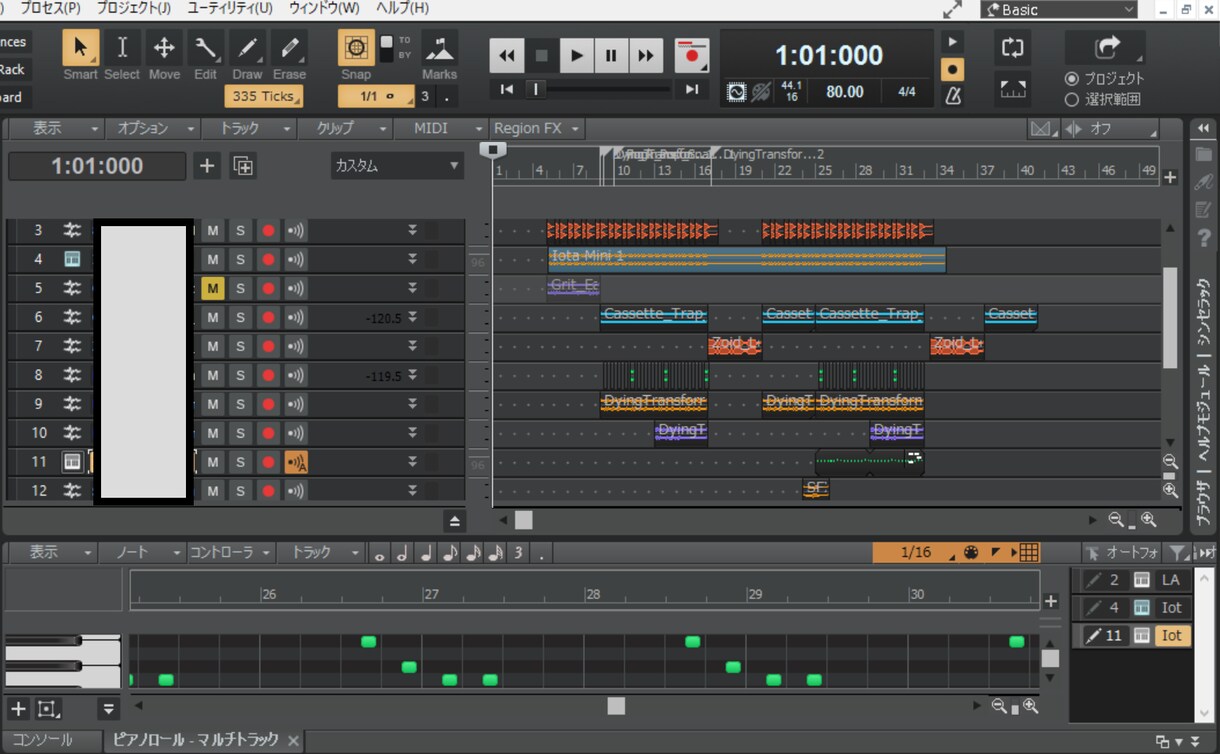Disable input echo on track 11
1220x754 pixels.
[x=296, y=462]
